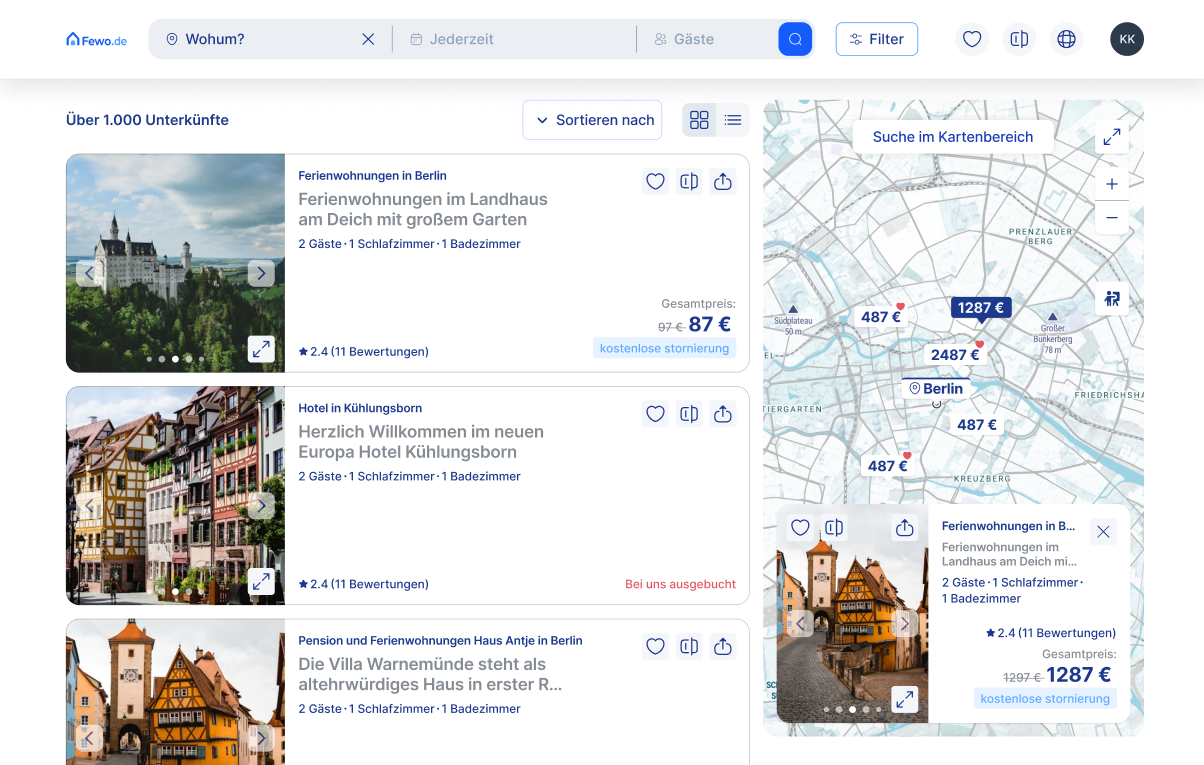Open favorites heart in header
The height and width of the screenshot is (765, 1204).
pyautogui.click(x=972, y=39)
